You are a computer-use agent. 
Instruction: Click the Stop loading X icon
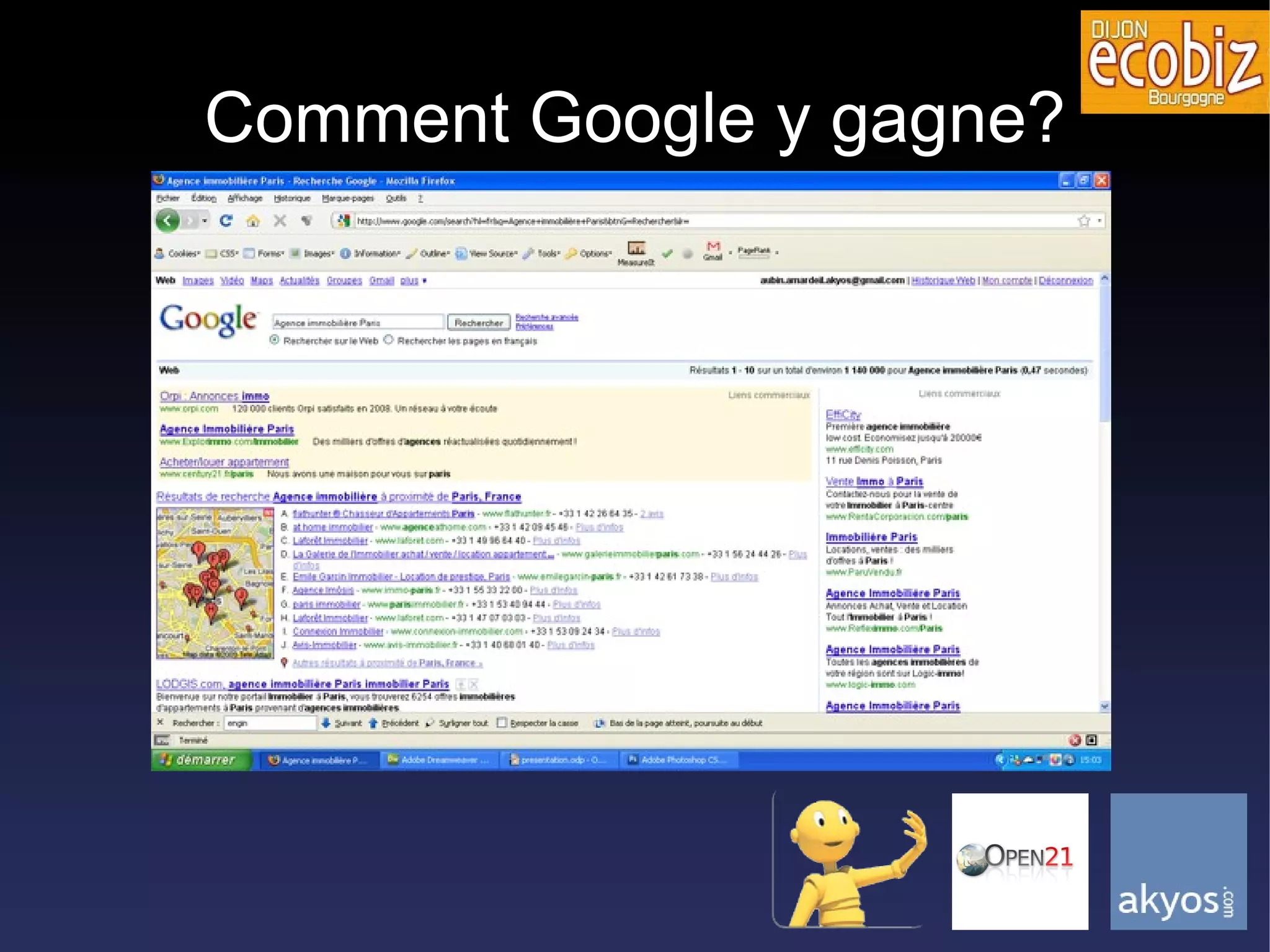coord(280,221)
